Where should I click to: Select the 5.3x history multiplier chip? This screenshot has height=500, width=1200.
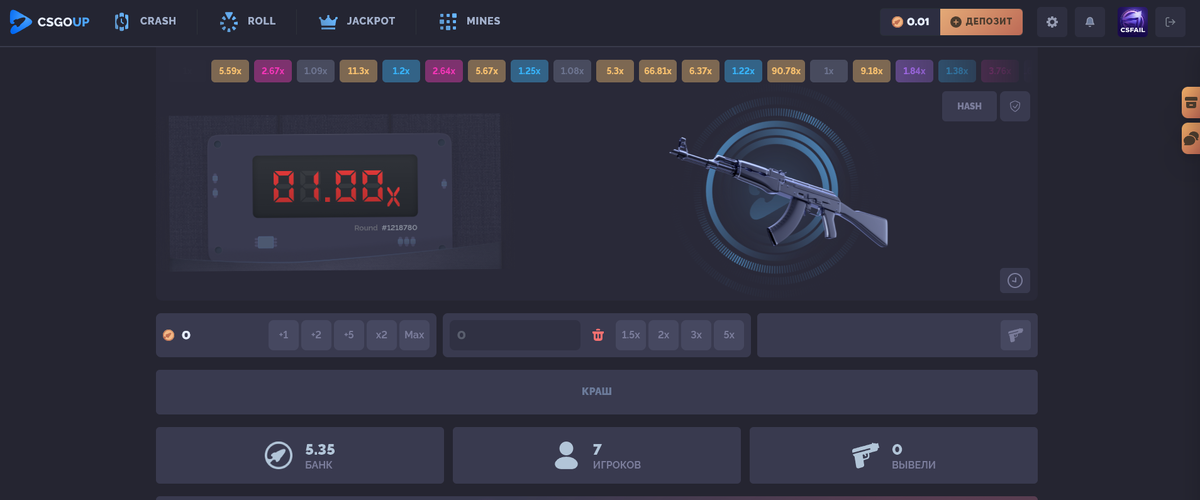click(x=615, y=71)
